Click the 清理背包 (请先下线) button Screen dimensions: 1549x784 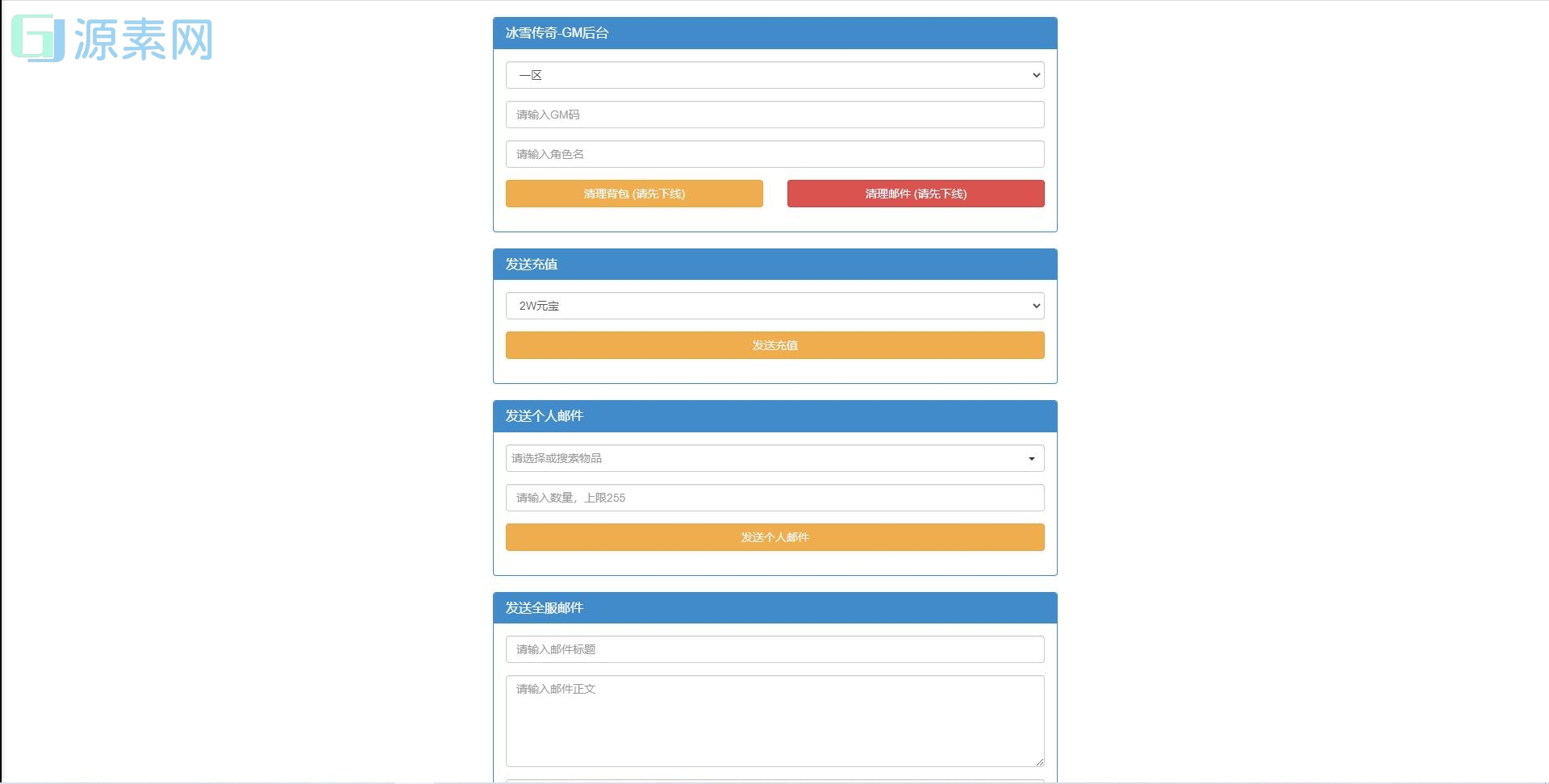(634, 194)
